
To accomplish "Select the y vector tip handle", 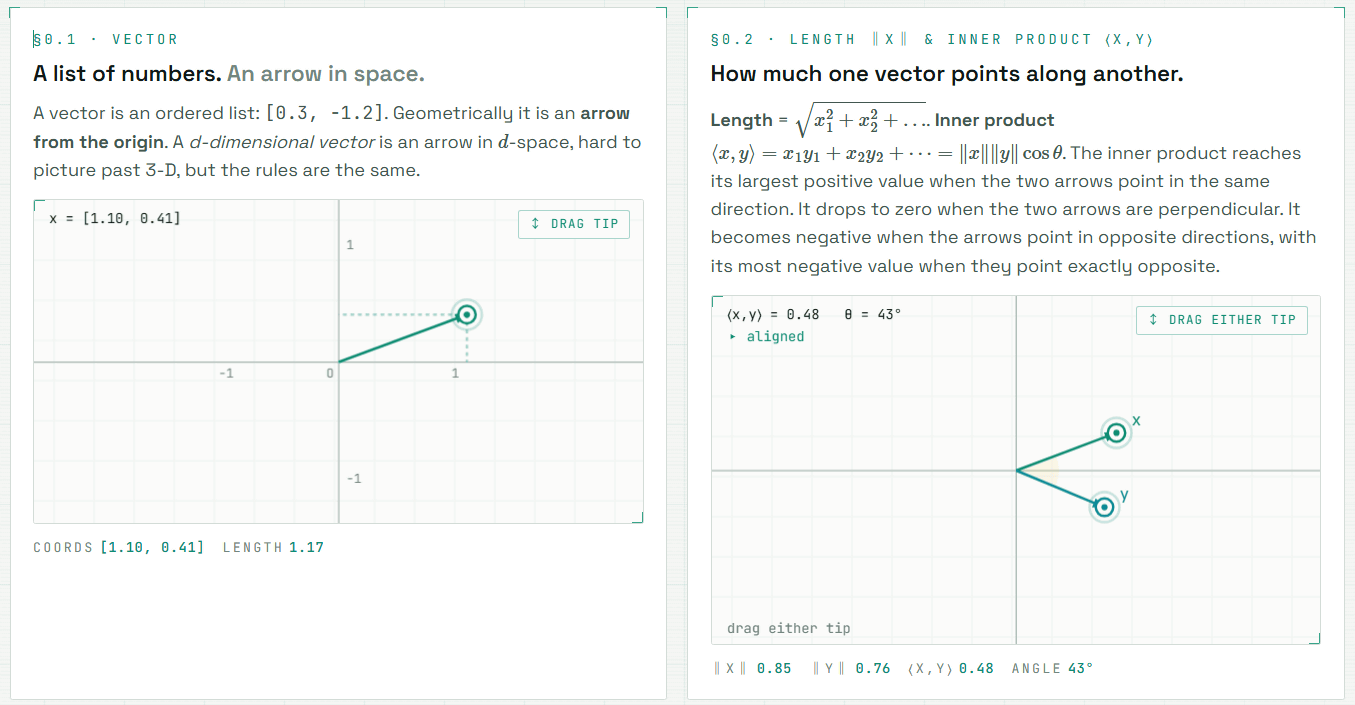I will pos(1104,508).
